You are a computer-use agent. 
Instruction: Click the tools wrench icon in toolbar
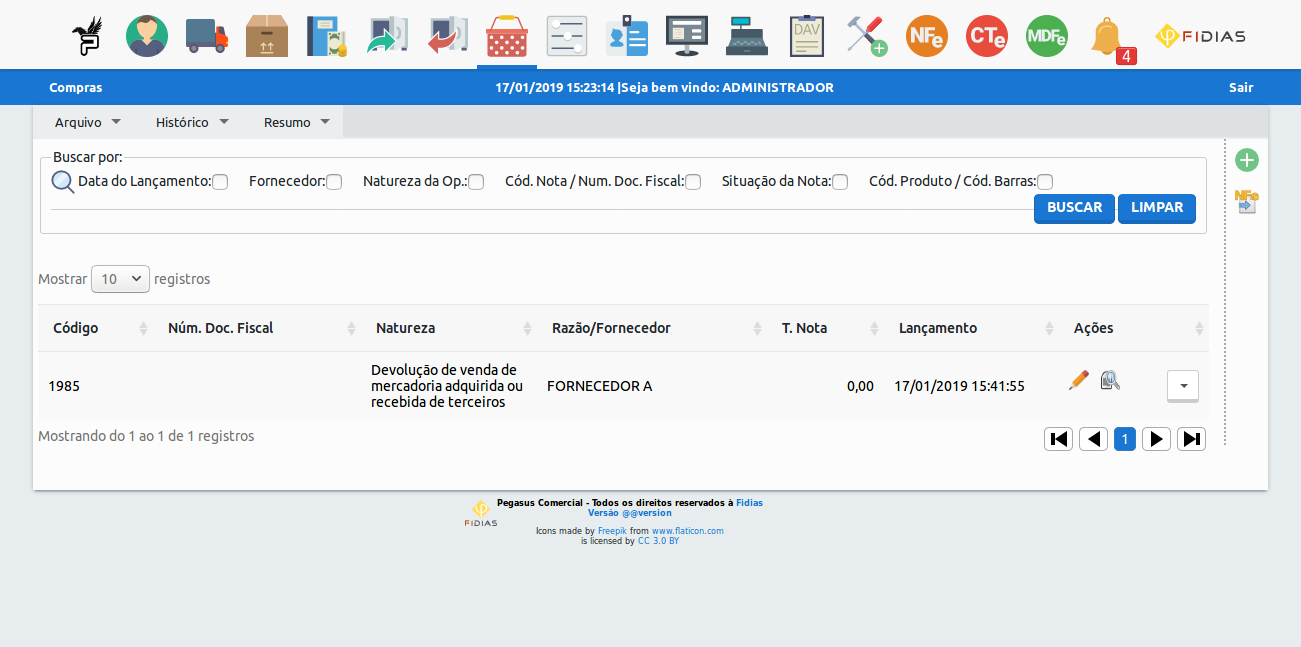866,34
